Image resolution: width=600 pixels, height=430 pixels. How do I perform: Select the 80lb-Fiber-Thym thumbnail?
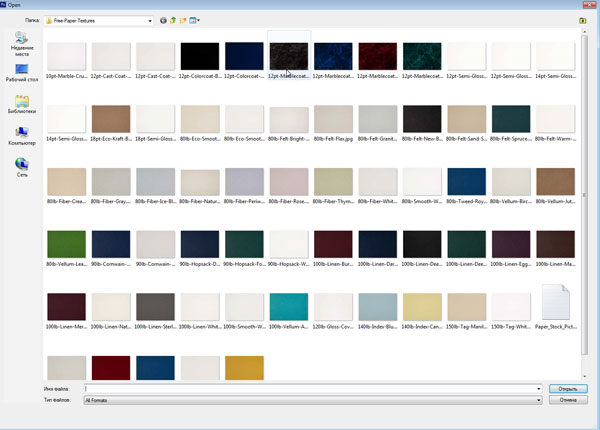coord(333,182)
